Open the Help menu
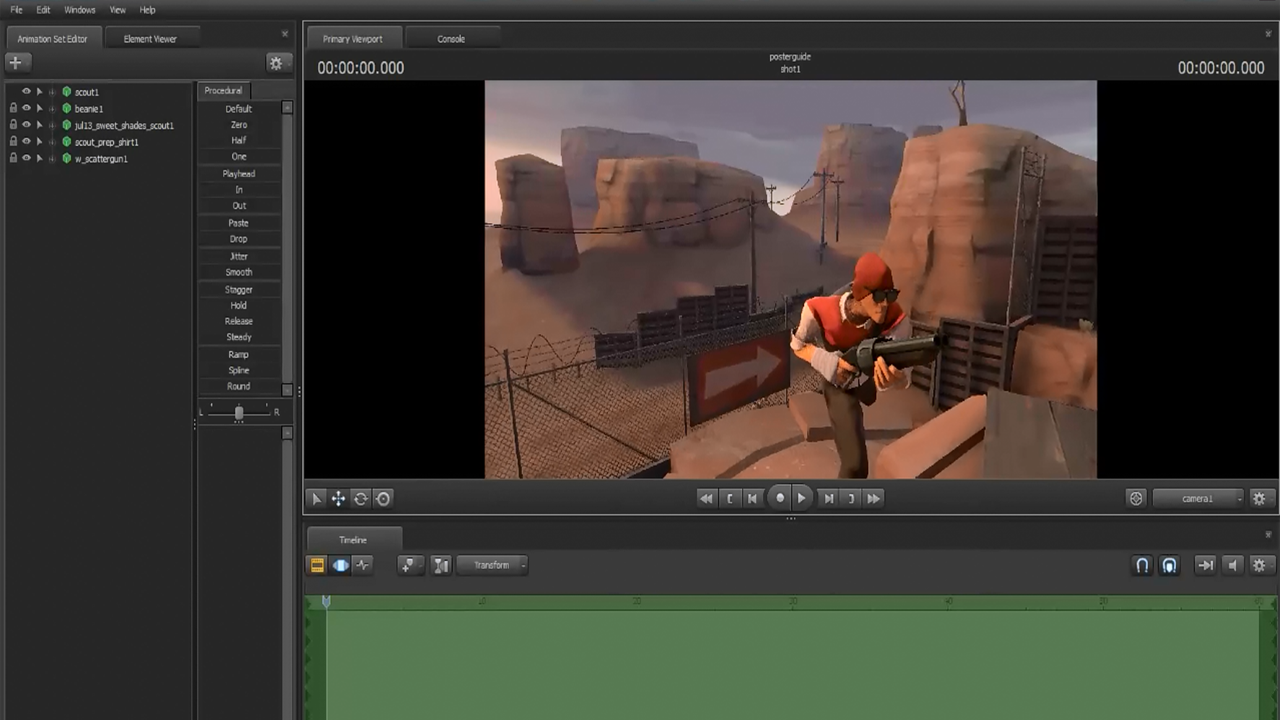 tap(147, 10)
